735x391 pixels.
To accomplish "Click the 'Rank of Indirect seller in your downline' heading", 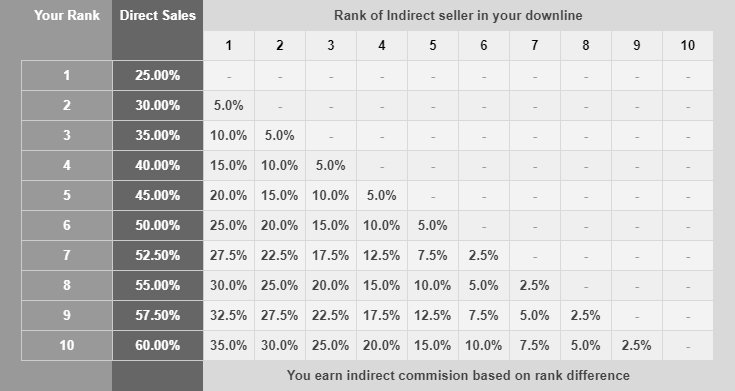I will (458, 15).
